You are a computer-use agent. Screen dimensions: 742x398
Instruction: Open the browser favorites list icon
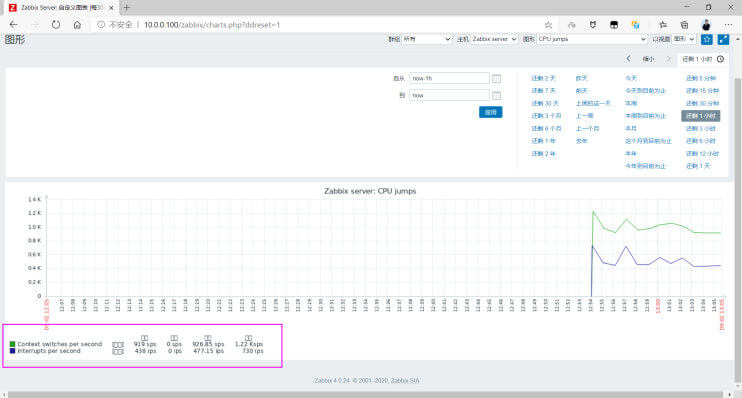pos(663,25)
